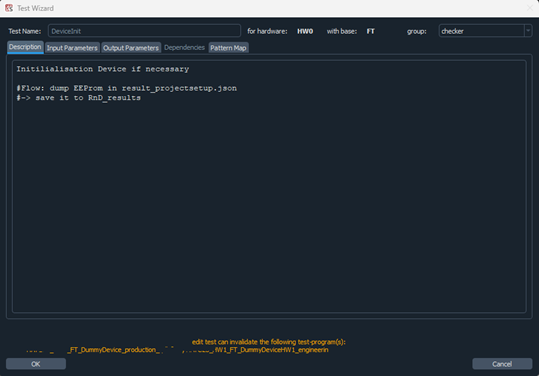Click the 'Initilialisation Device if necessary' line
Viewport: 539px width, 376px height.
(x=103, y=69)
